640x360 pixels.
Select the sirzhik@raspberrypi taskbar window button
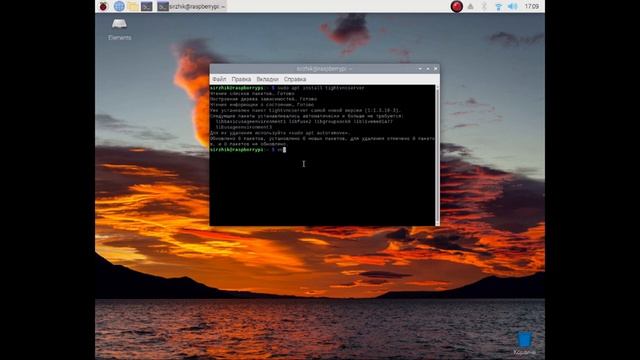(x=191, y=6)
